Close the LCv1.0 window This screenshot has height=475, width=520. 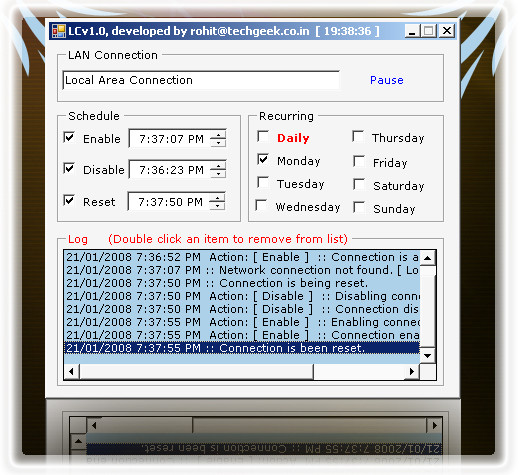tap(447, 31)
